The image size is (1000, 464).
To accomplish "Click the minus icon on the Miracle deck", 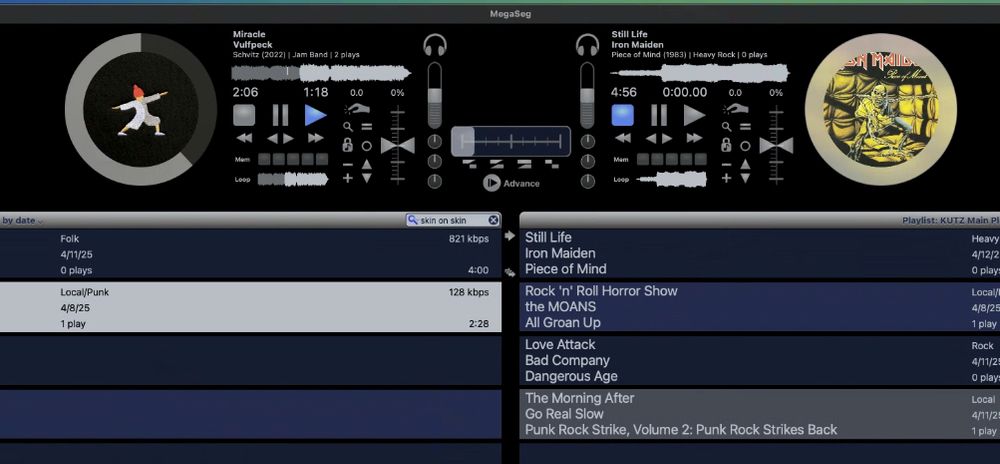I will pos(348,164).
